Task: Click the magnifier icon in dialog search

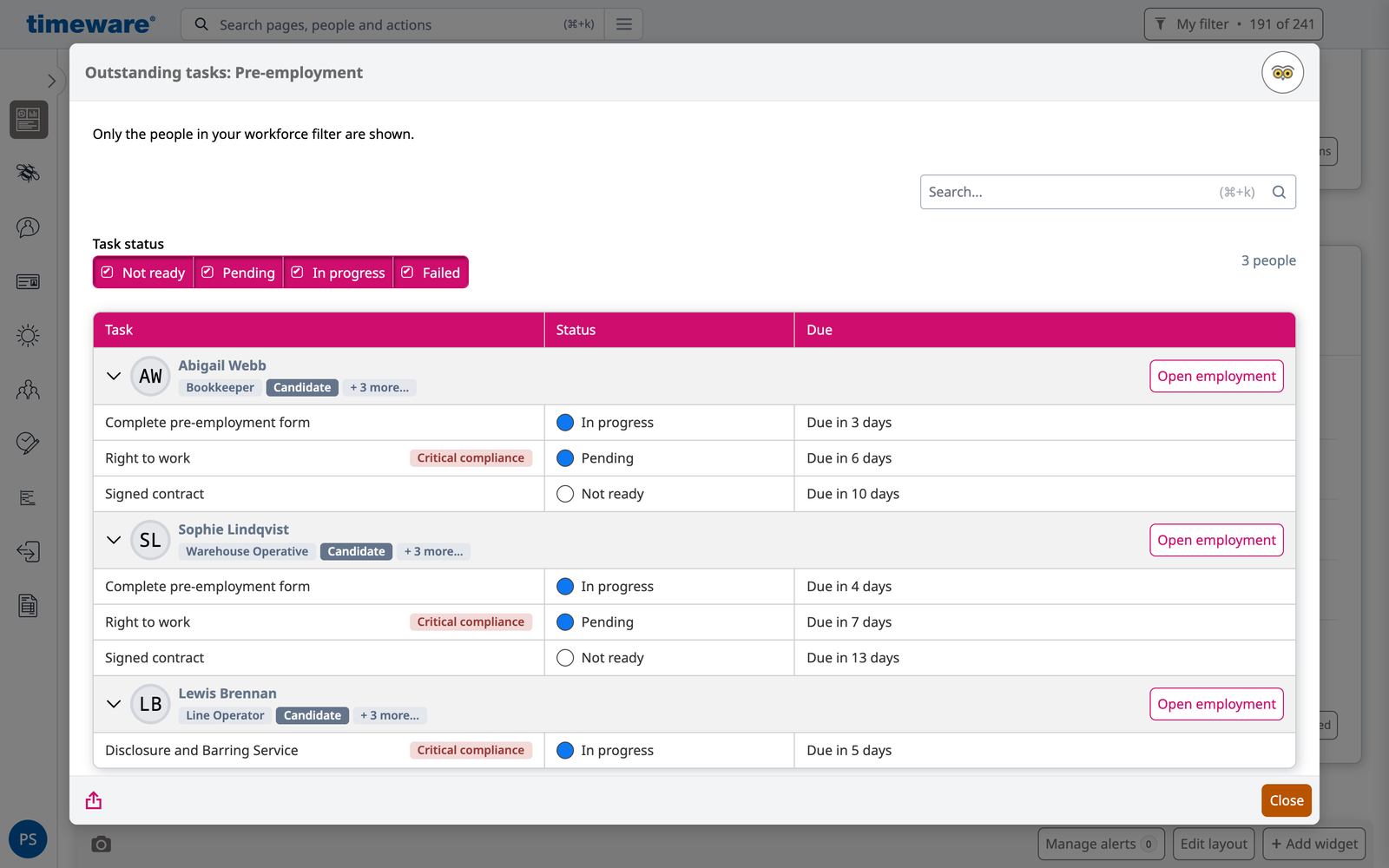Action: 1279,192
